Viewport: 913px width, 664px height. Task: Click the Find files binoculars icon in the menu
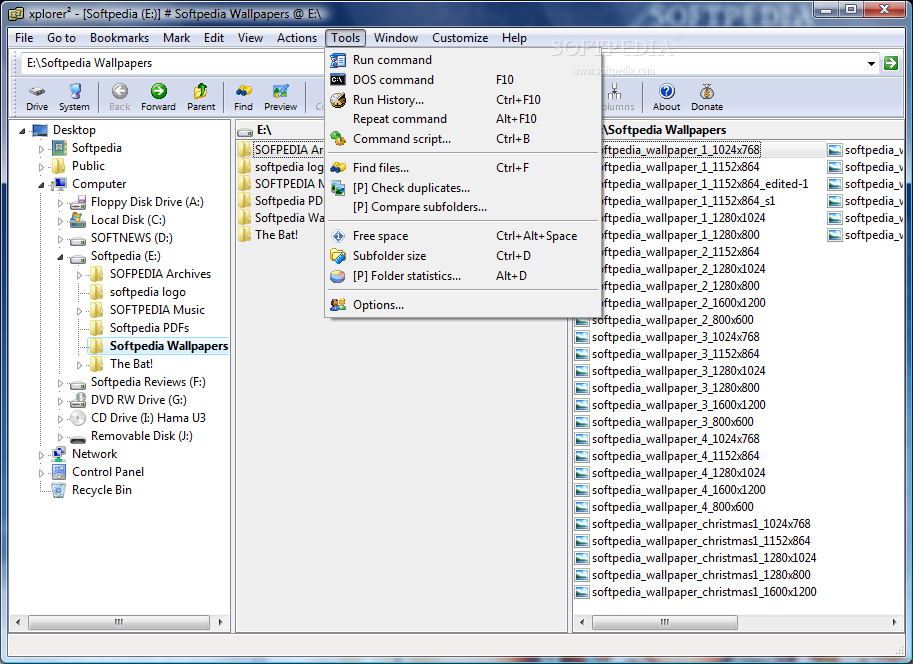[x=338, y=168]
